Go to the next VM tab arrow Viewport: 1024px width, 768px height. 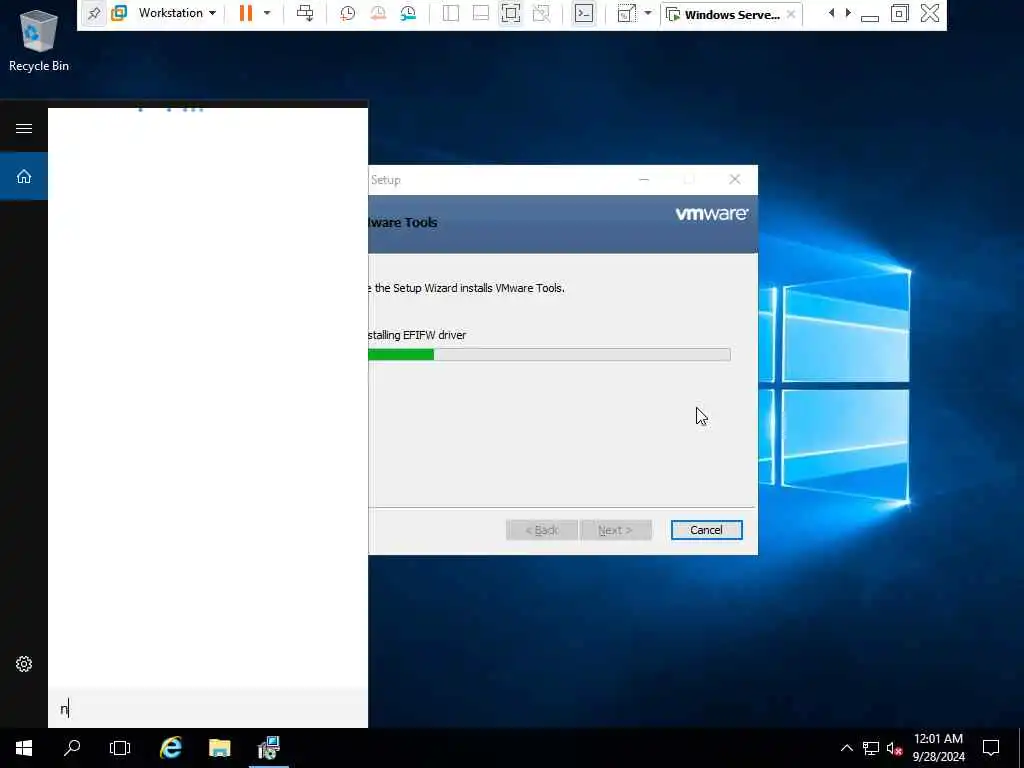coord(848,13)
